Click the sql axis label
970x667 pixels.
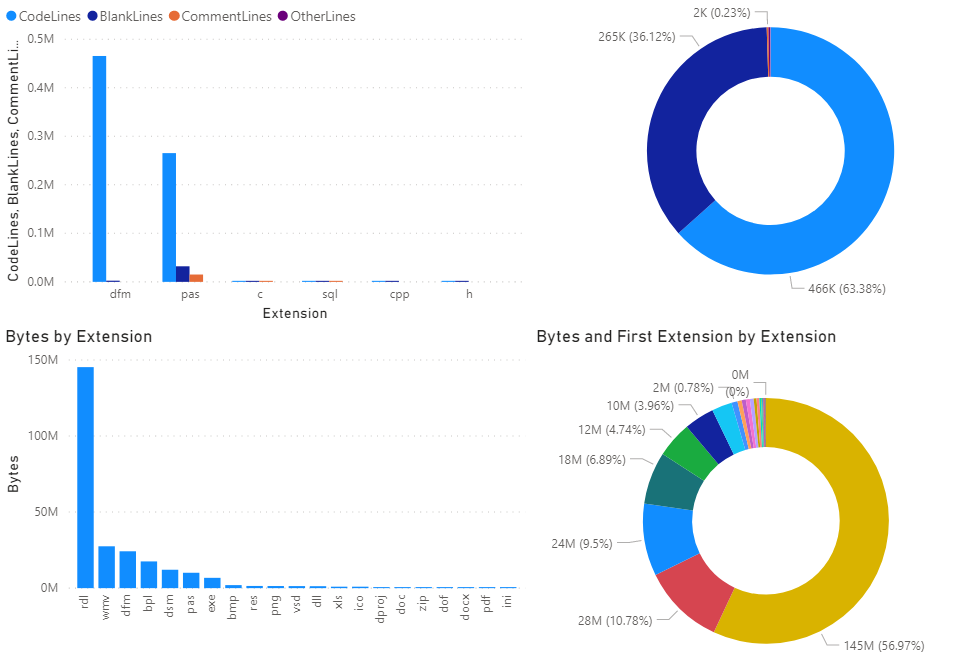point(330,295)
